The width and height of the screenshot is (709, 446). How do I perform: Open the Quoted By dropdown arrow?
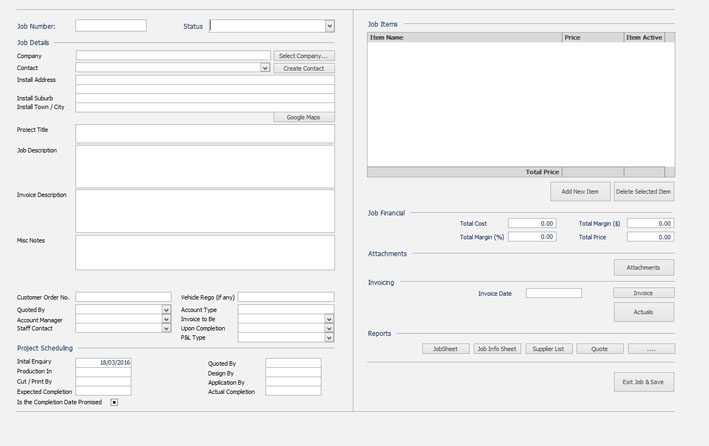pyautogui.click(x=166, y=310)
